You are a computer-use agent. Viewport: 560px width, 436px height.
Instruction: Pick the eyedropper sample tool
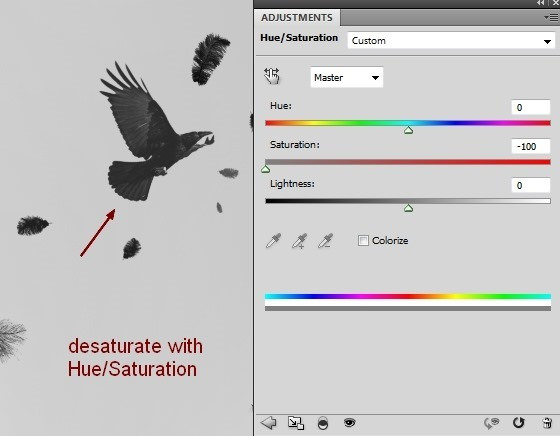tap(274, 241)
